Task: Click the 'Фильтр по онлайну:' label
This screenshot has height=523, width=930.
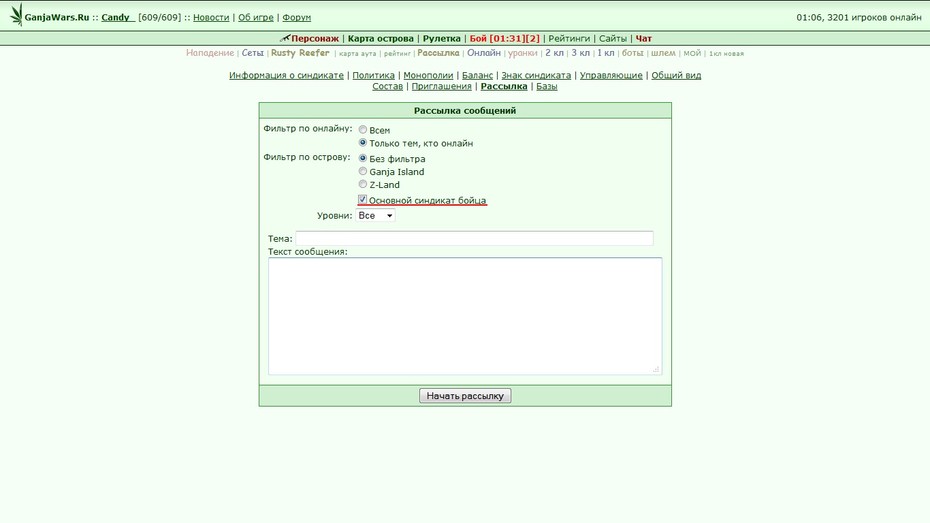Action: click(x=308, y=129)
